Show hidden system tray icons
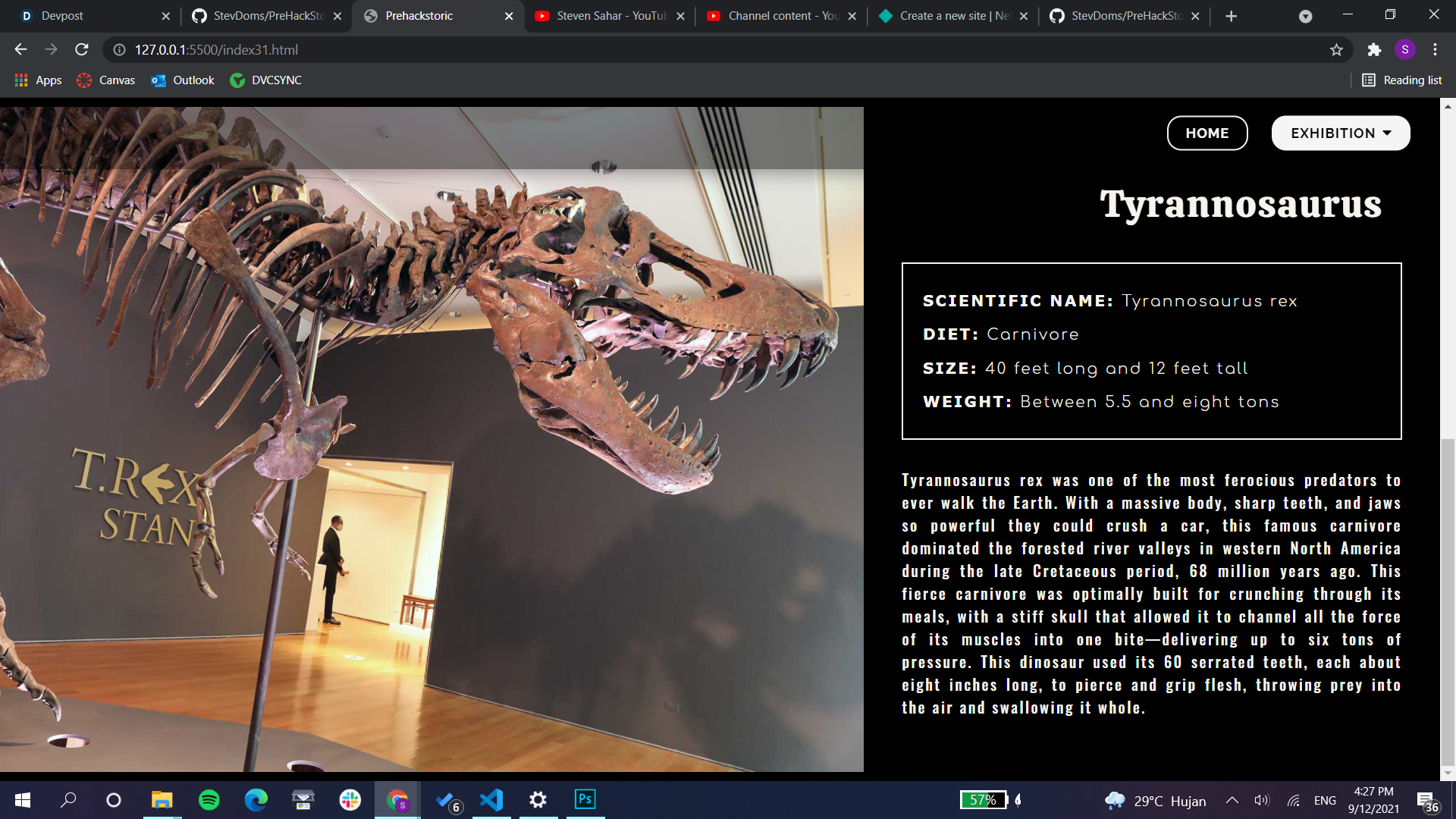The height and width of the screenshot is (819, 1456). [x=1232, y=801]
